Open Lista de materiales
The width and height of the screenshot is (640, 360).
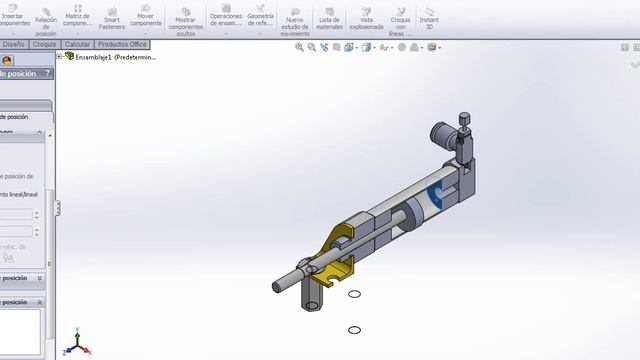[329, 19]
